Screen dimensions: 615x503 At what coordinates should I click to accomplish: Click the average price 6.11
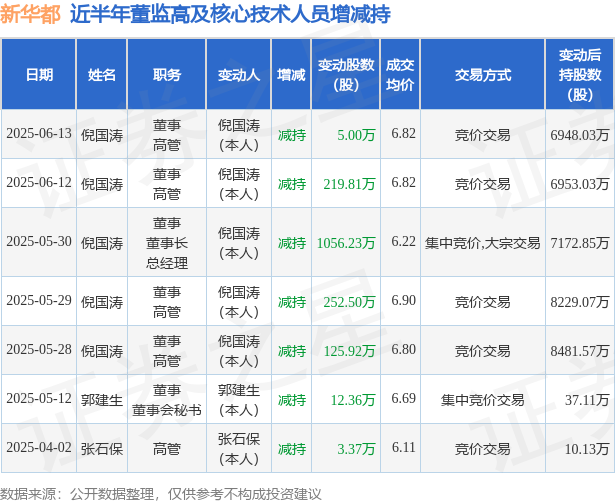403,448
